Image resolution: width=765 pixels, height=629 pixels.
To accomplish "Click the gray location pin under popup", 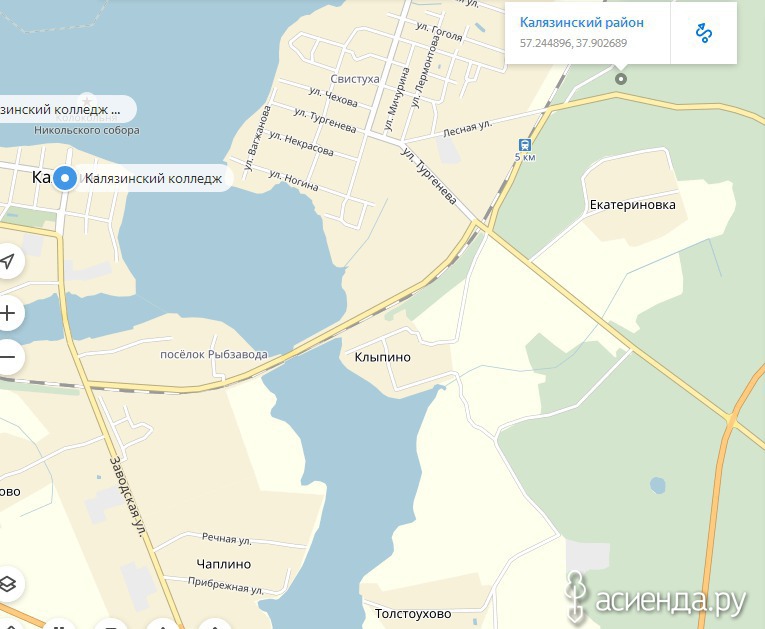I will 621,79.
